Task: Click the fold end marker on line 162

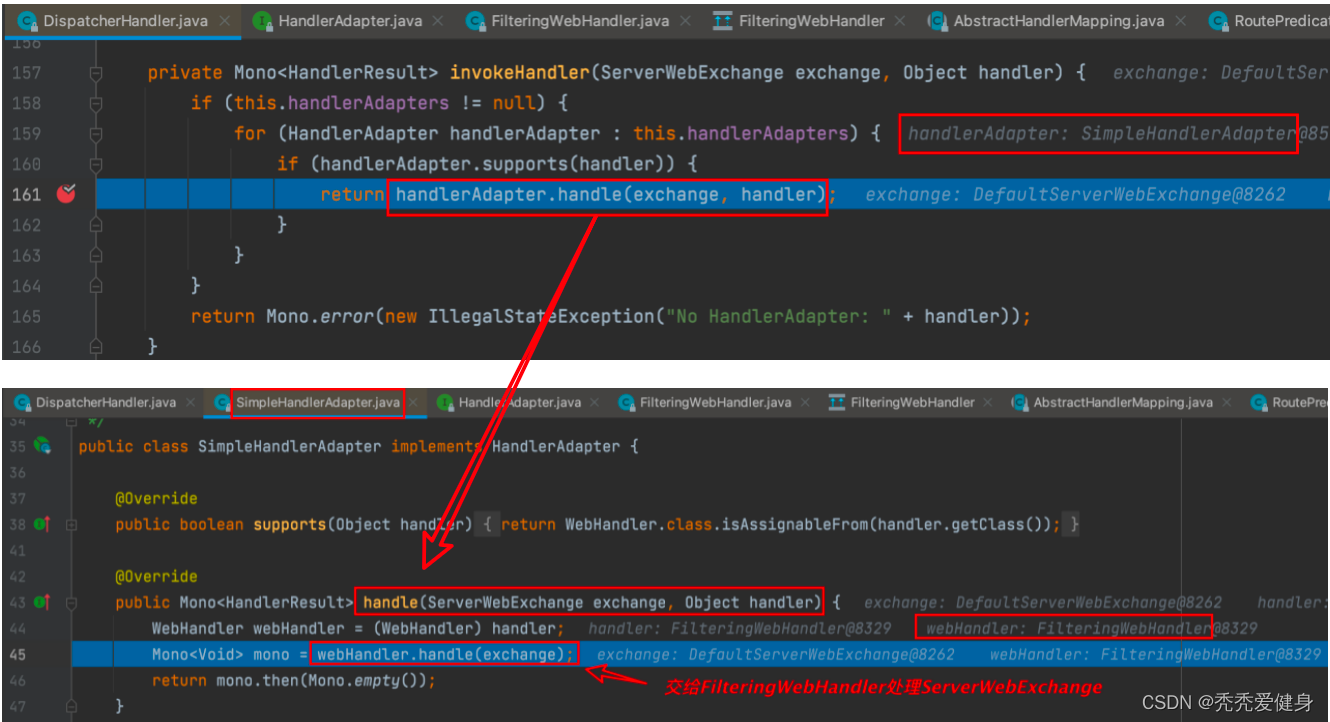Action: click(96, 225)
